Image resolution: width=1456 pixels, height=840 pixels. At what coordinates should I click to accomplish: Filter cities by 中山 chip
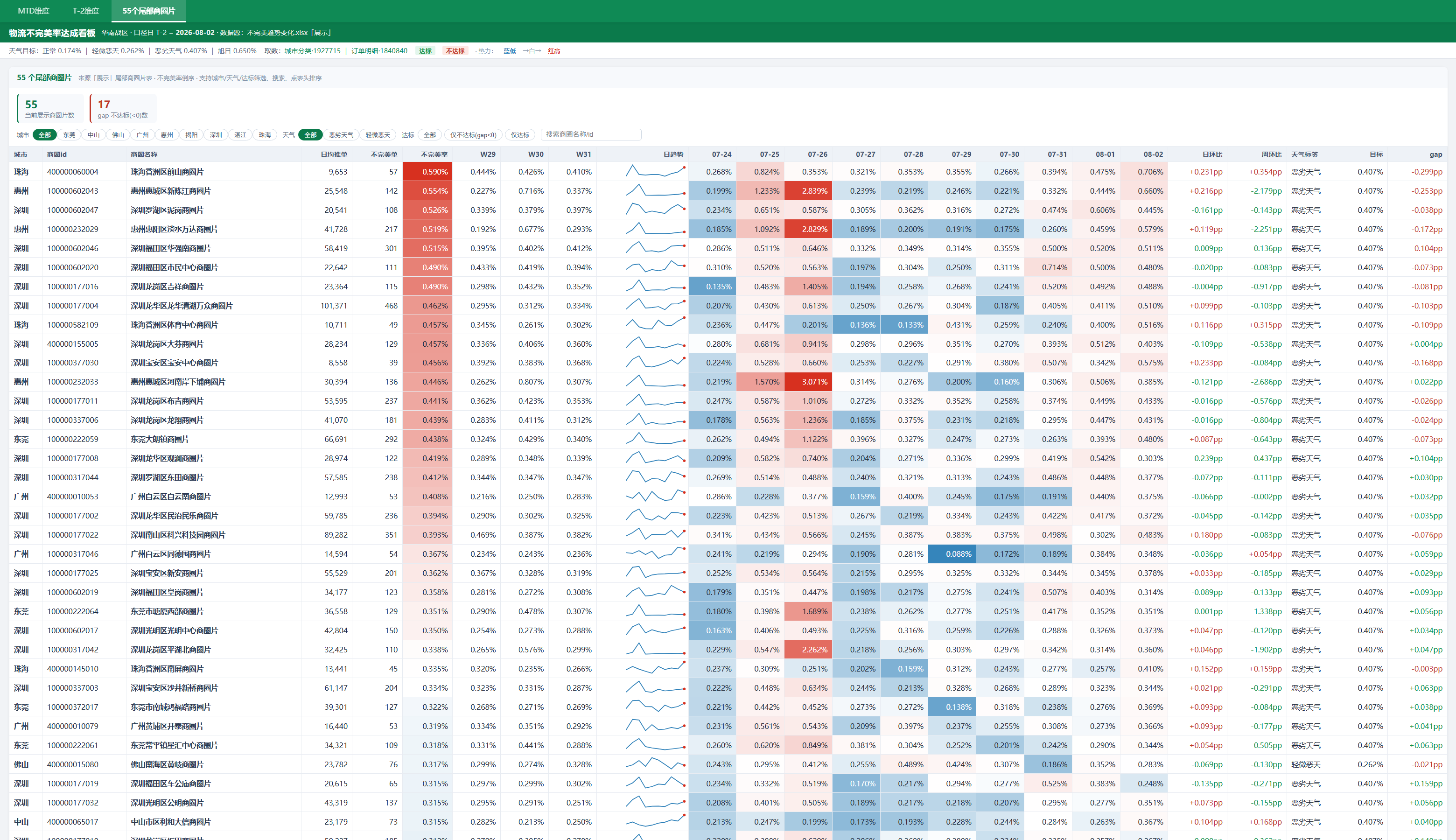tap(93, 135)
